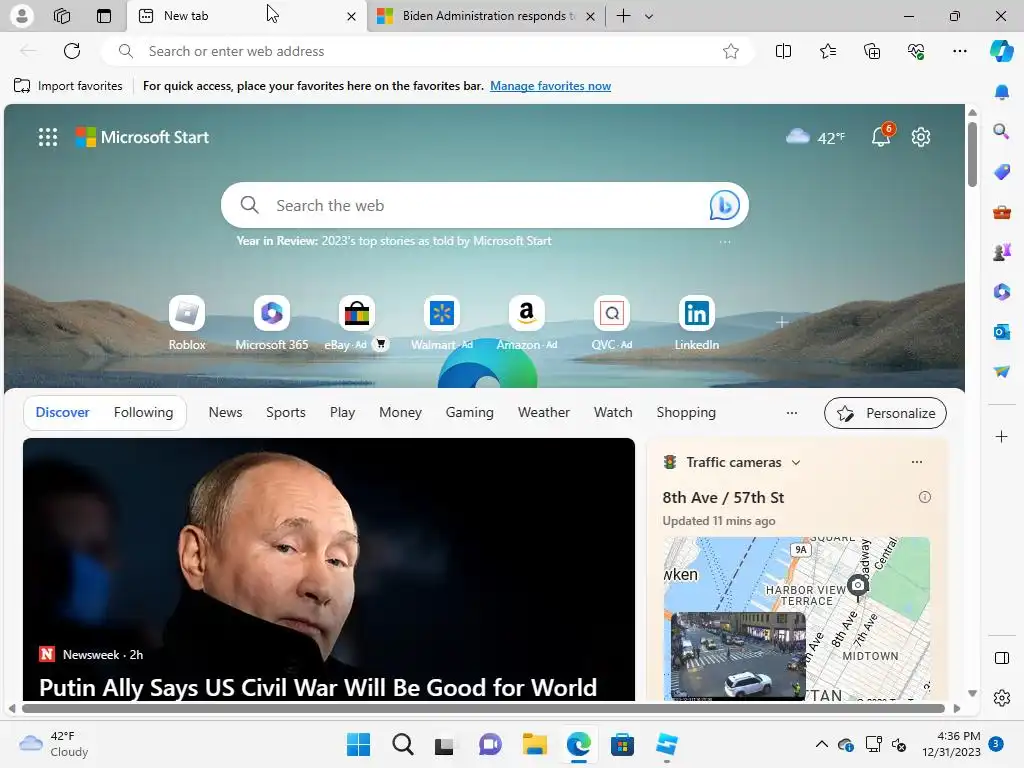Show hidden system tray icons chevron

pos(822,744)
